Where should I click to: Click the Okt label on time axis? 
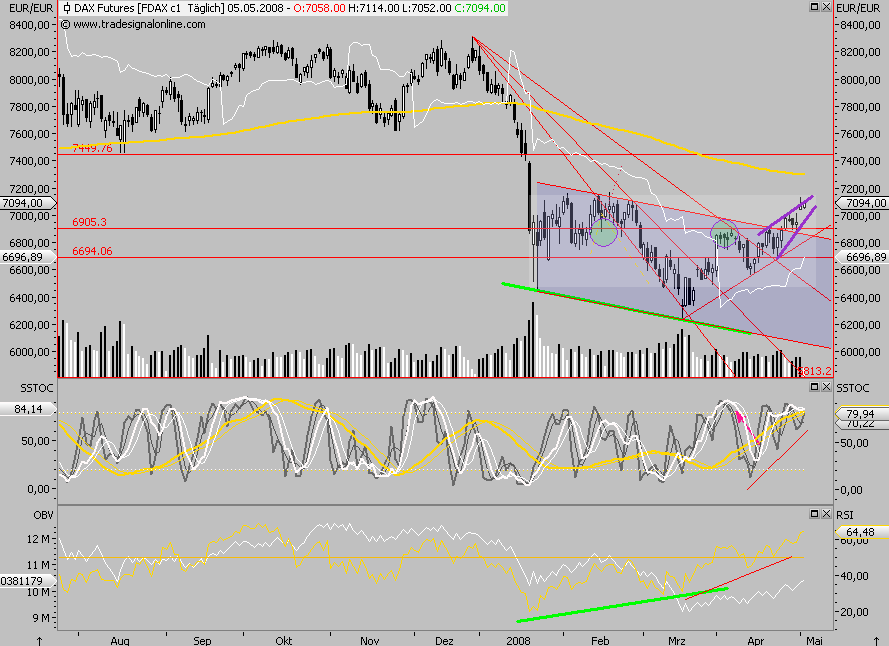283,640
